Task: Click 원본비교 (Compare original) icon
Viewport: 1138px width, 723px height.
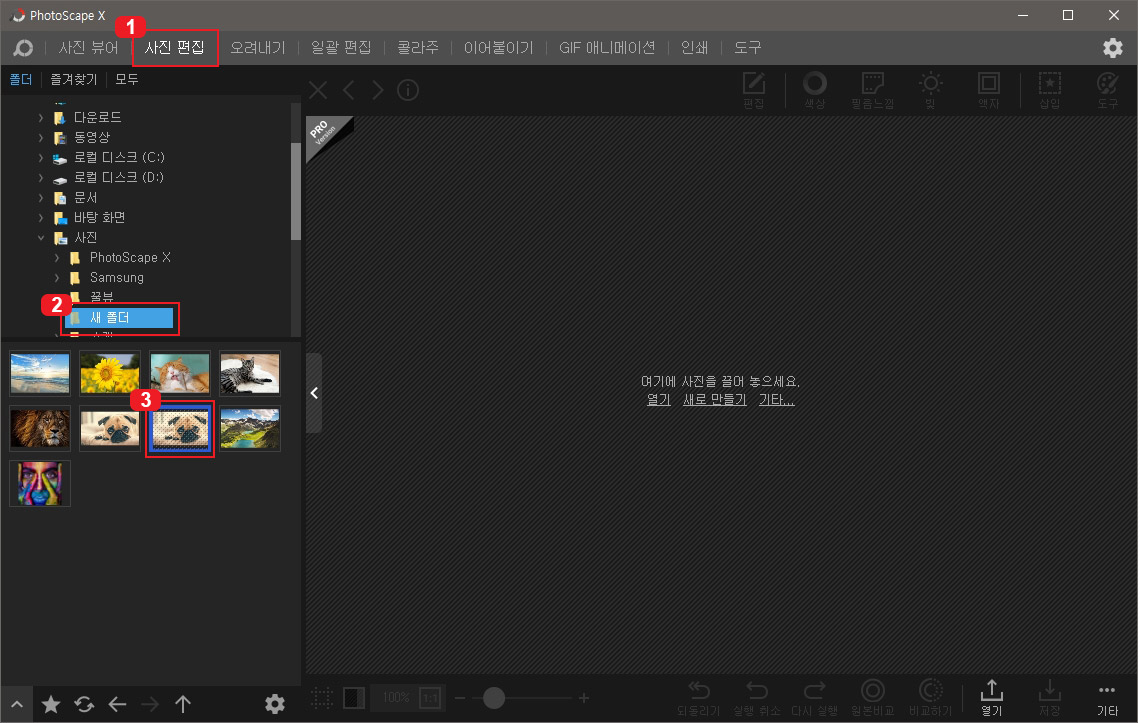Action: click(872, 698)
